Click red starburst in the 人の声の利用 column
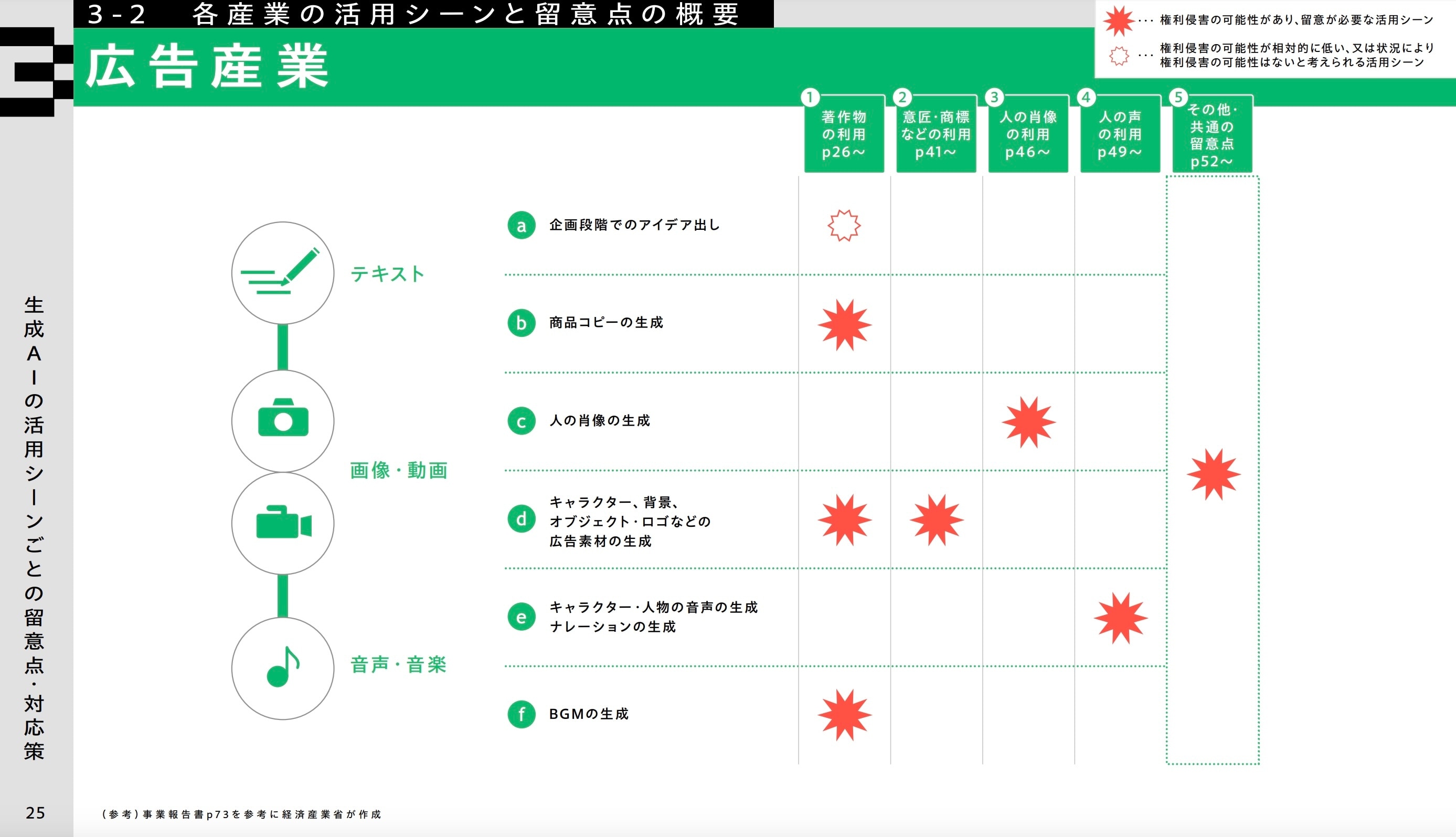The height and width of the screenshot is (837, 1456). 1120,618
